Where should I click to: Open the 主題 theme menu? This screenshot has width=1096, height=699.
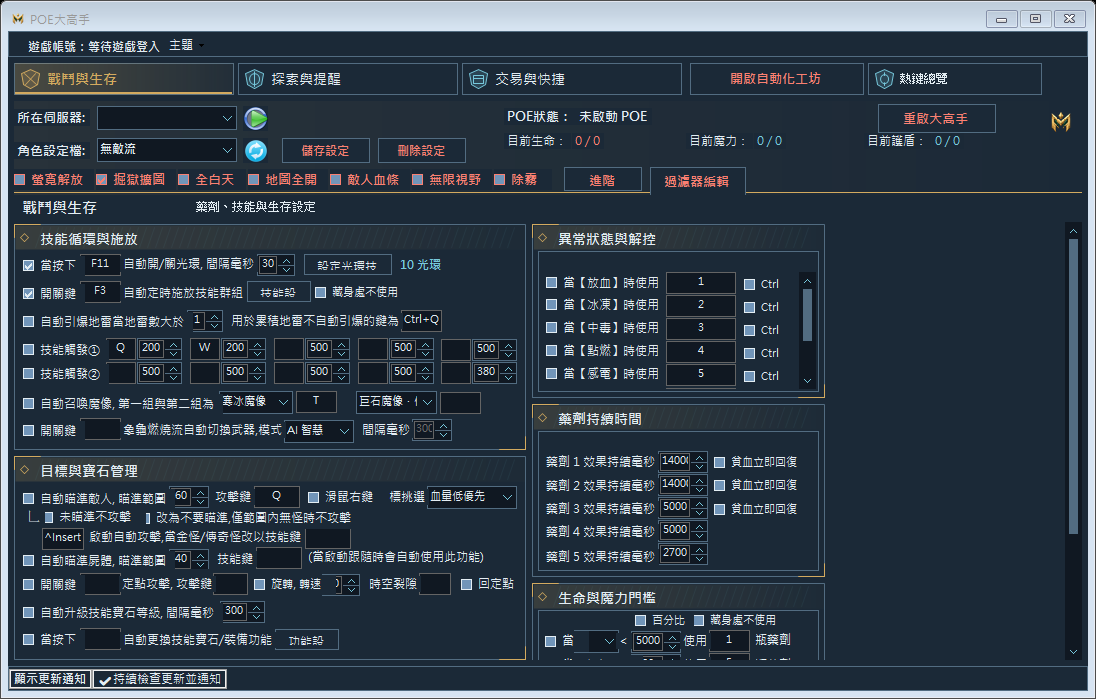[187, 45]
